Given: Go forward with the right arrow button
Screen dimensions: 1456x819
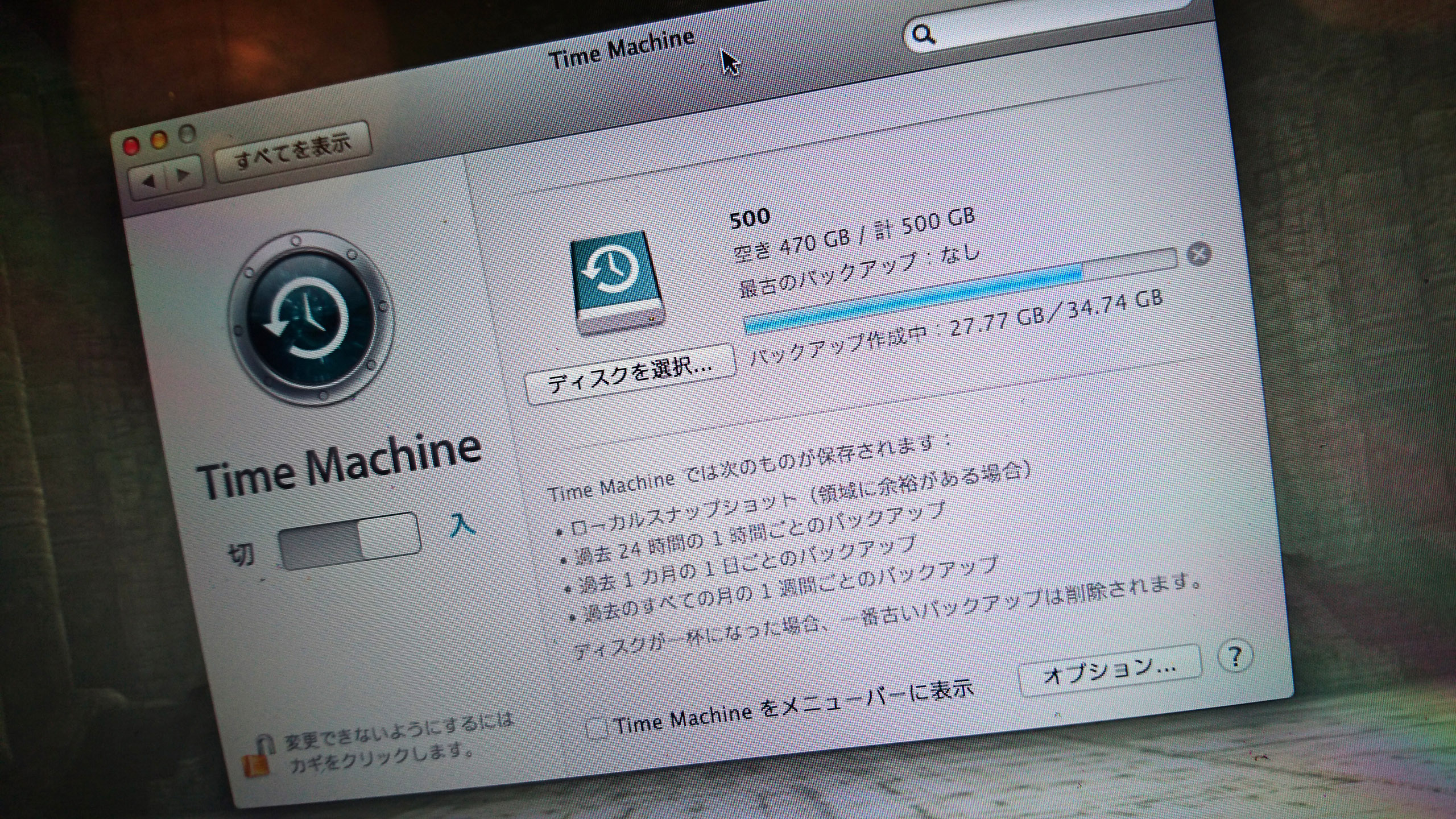Looking at the screenshot, I should (184, 173).
